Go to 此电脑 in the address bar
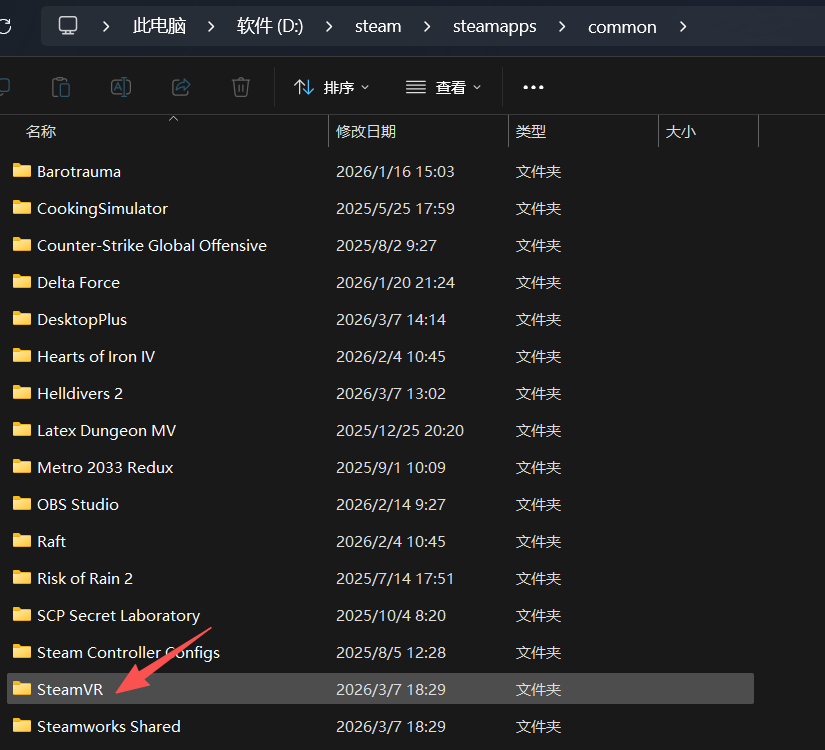Screen dimensions: 825x750 (159, 26)
